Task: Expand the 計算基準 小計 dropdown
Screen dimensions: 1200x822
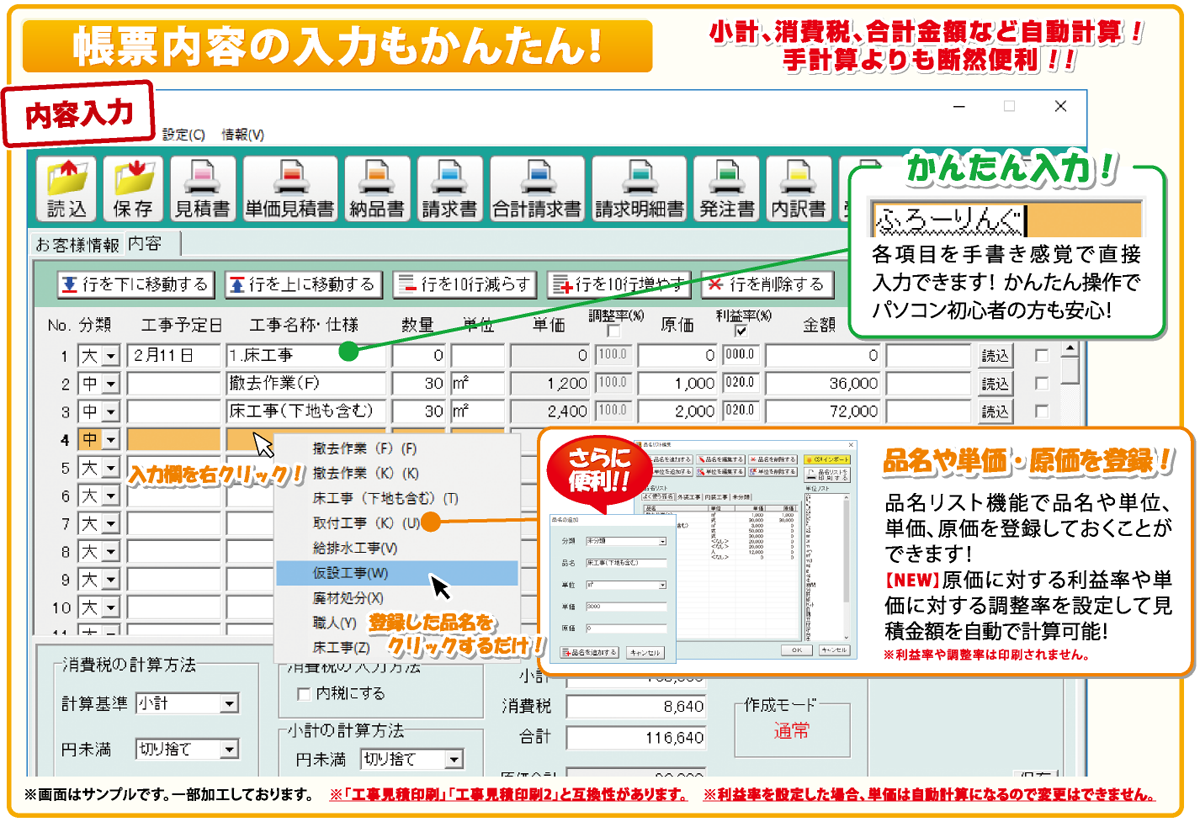Action: (229, 704)
